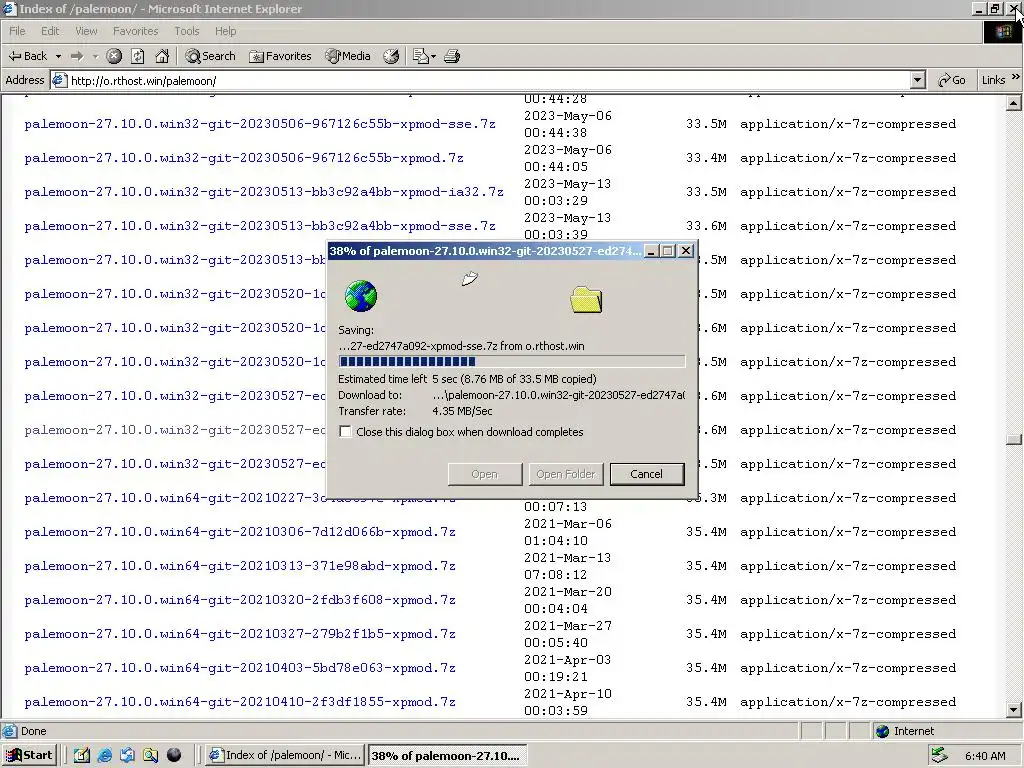Open the Favorites menu
Image resolution: width=1024 pixels, height=768 pixels.
coord(135,31)
